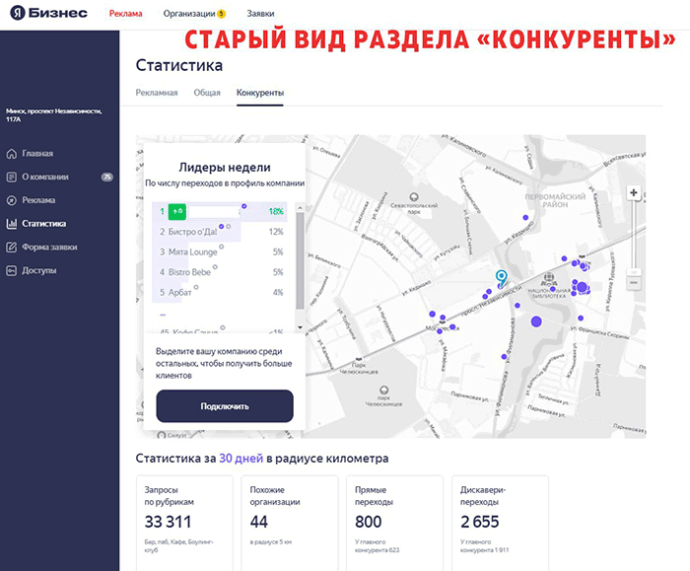The height and width of the screenshot is (571, 690).
Task: Select the first leader row with 18%
Action: pyautogui.click(x=220, y=211)
